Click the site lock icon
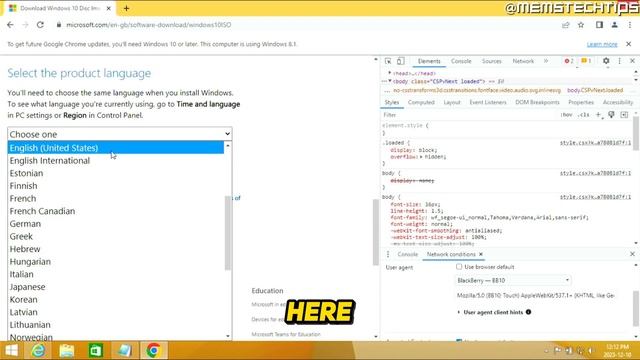 pyautogui.click(x=59, y=25)
